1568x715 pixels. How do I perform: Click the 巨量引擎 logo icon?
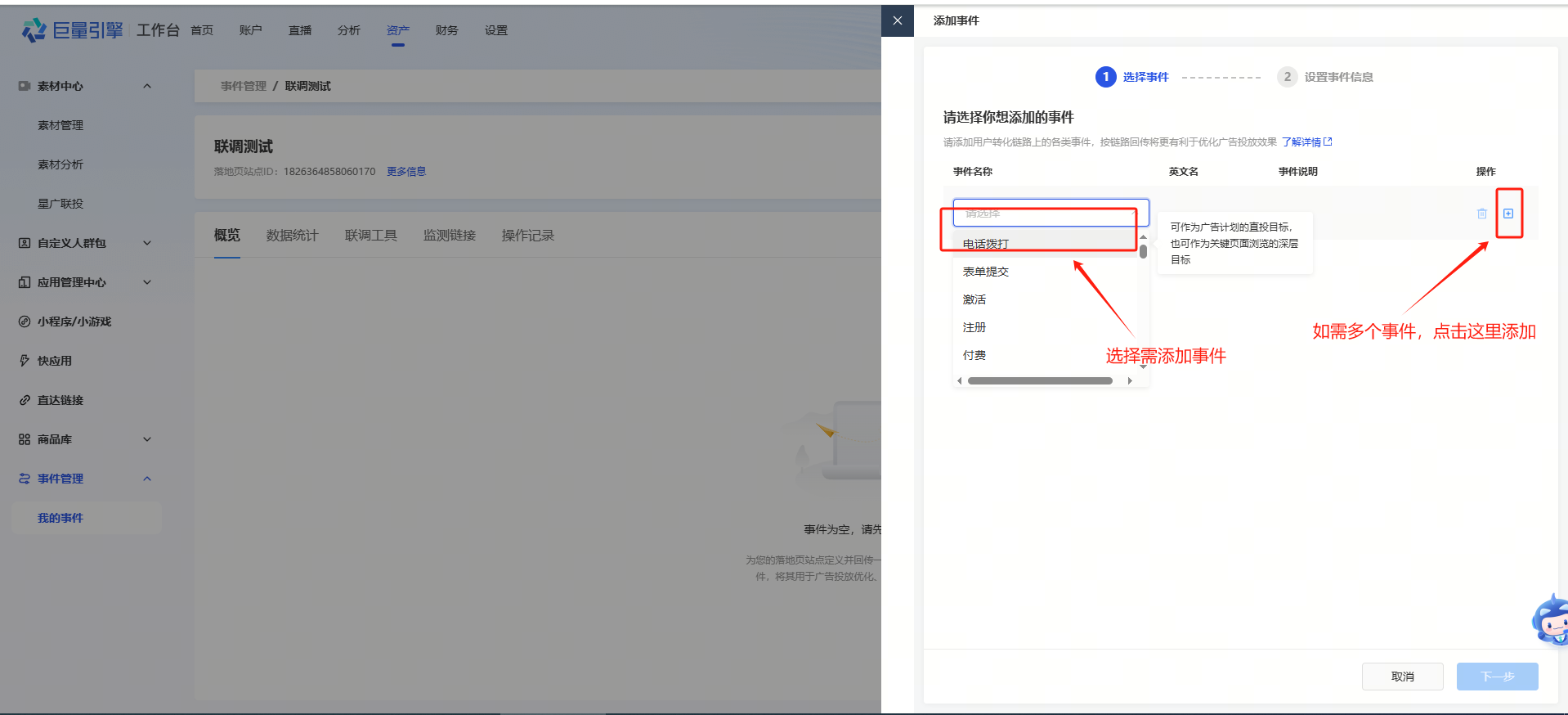(x=34, y=30)
